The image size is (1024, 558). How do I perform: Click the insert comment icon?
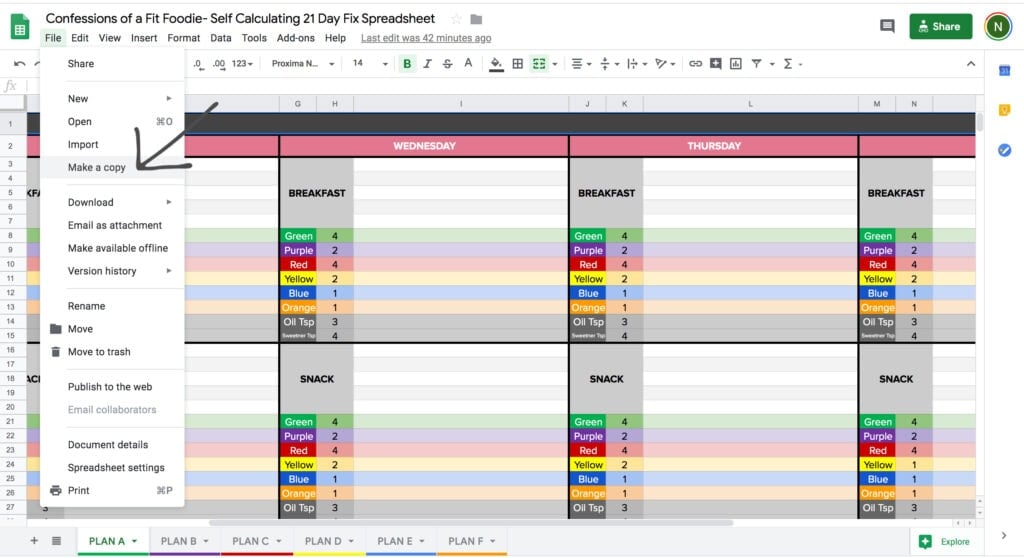(716, 63)
